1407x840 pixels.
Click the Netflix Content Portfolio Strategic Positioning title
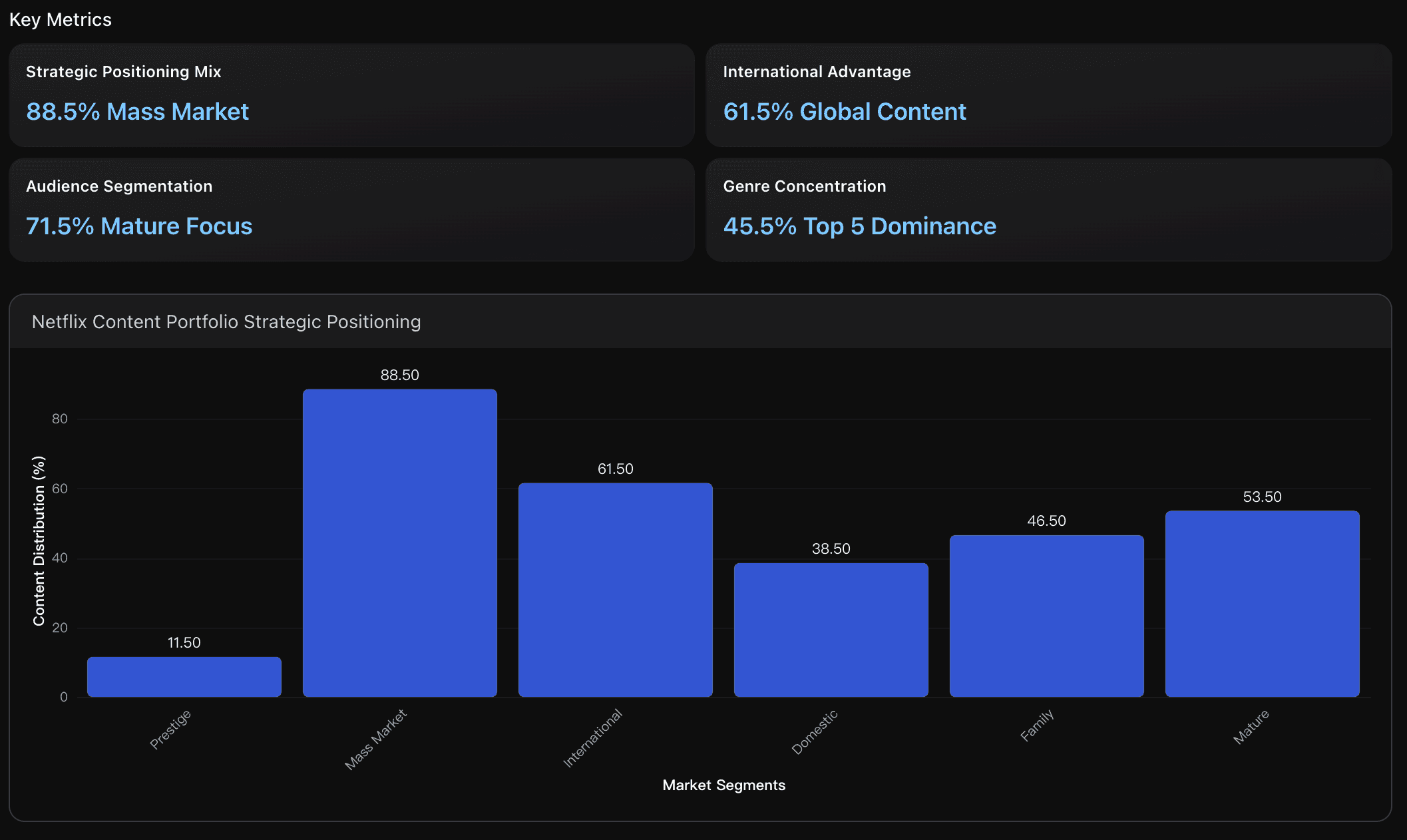tap(226, 321)
